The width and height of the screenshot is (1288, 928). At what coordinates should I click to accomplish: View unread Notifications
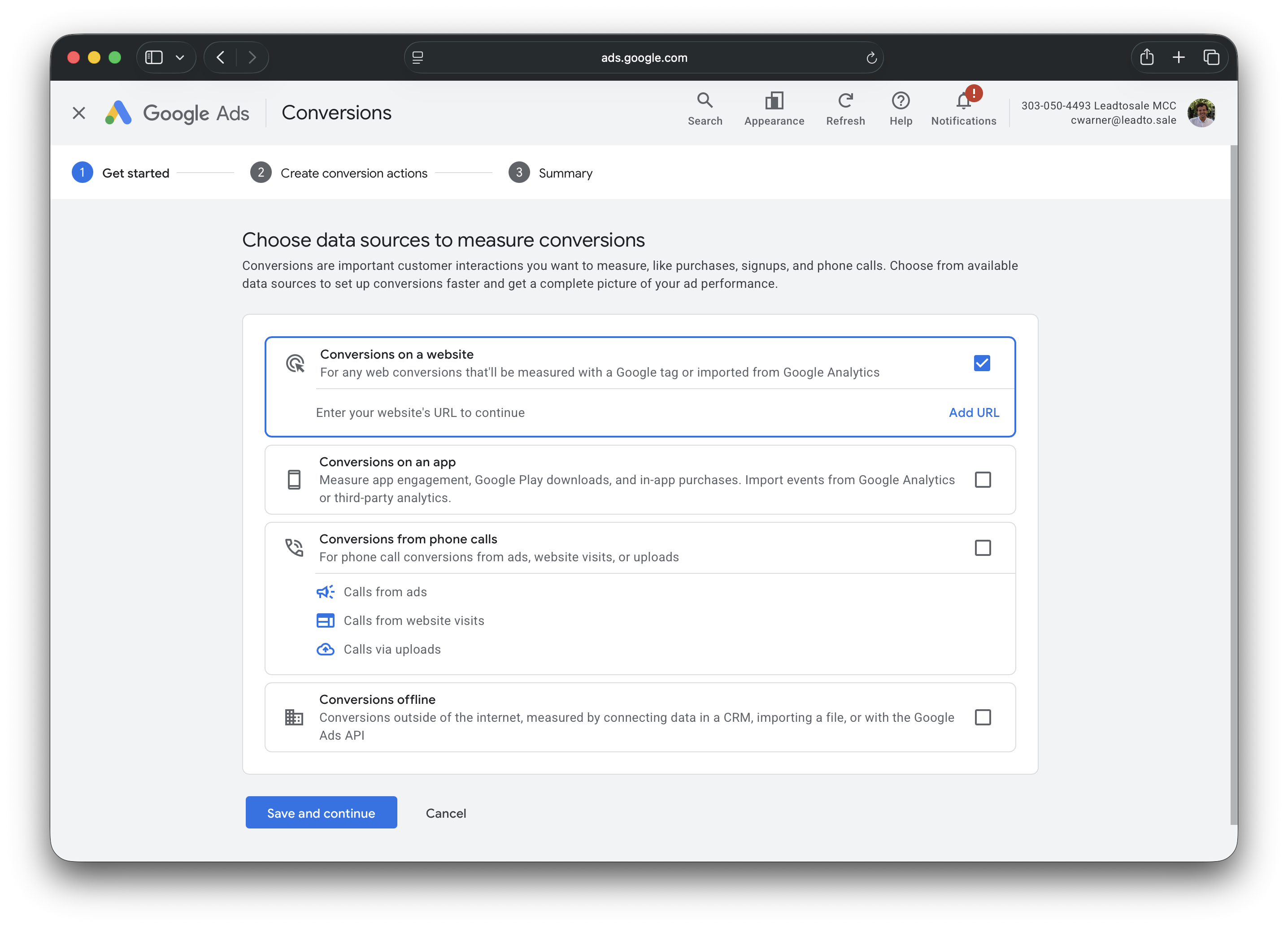click(x=963, y=108)
